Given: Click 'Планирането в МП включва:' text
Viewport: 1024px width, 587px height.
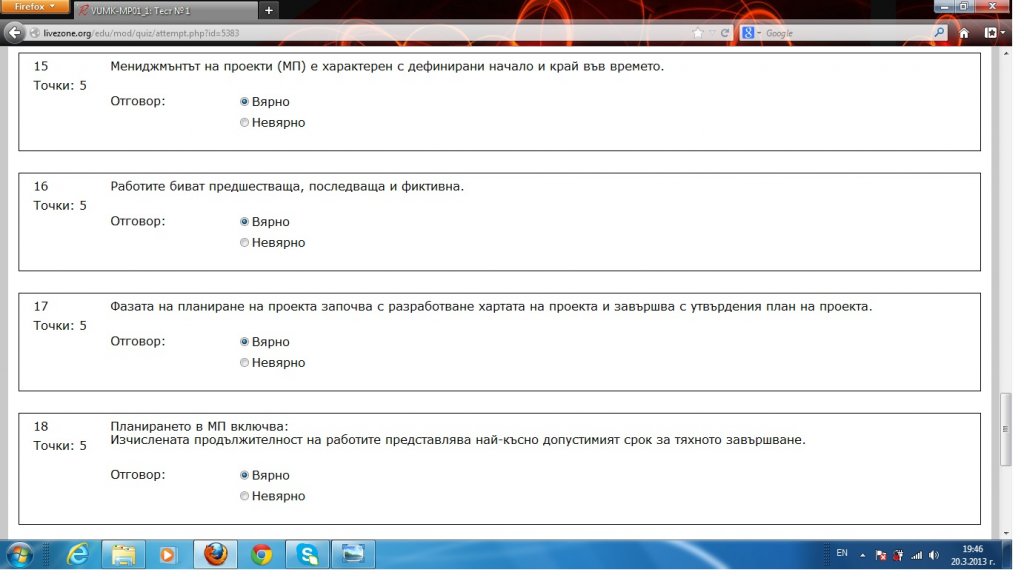Looking at the screenshot, I should [199, 426].
